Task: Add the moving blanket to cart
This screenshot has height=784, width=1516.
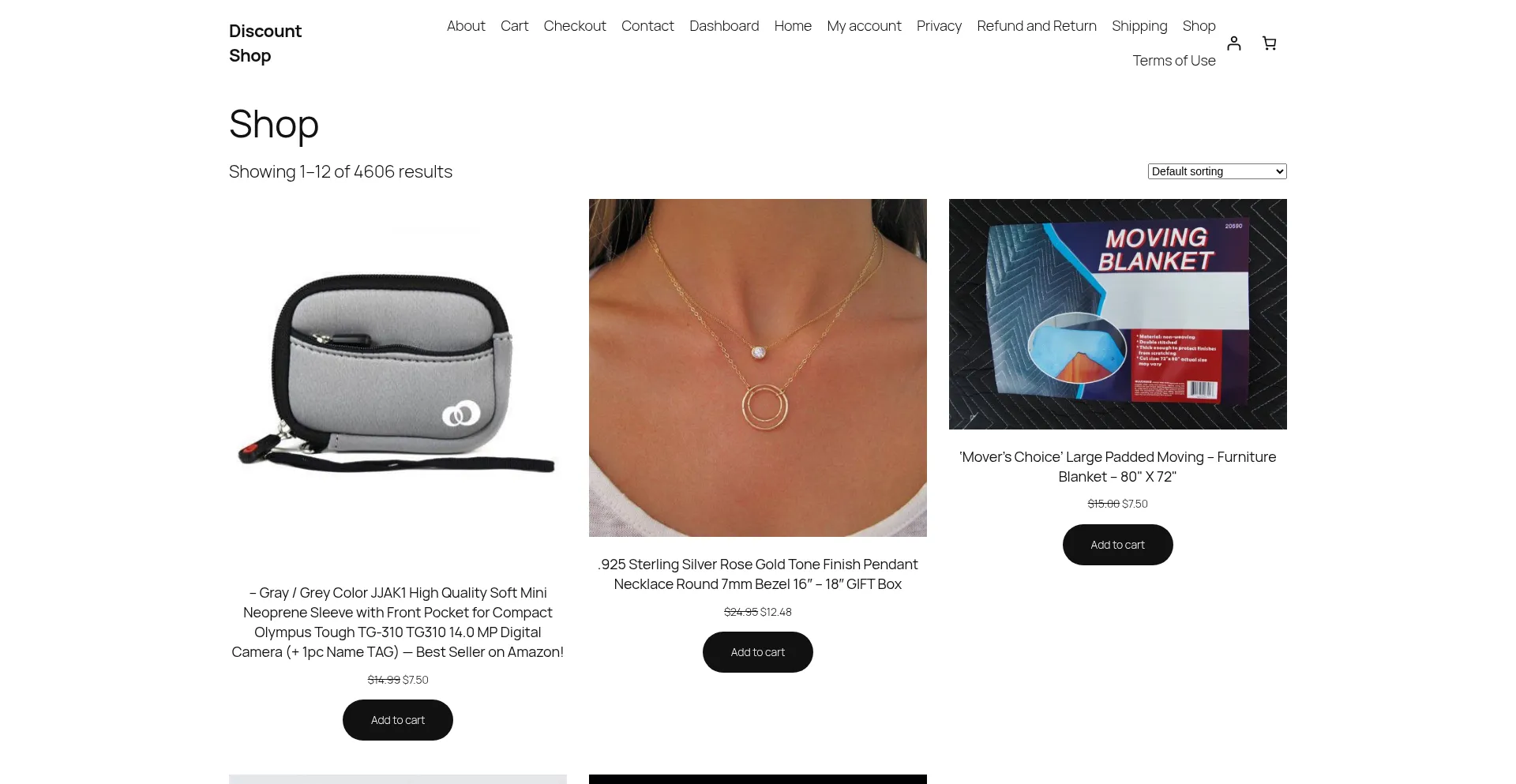Action: click(x=1118, y=545)
